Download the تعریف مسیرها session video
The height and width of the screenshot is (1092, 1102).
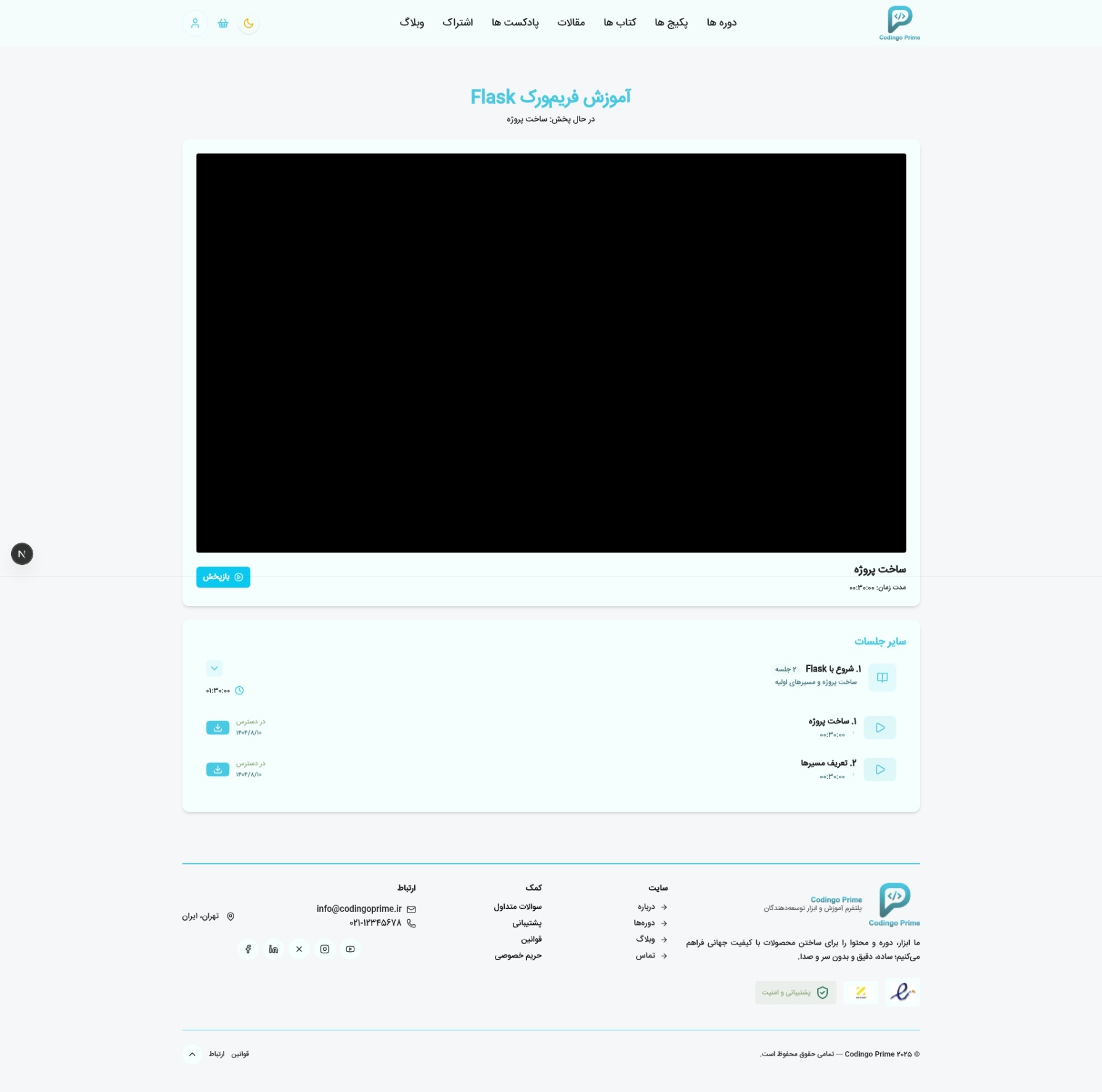coord(218,770)
